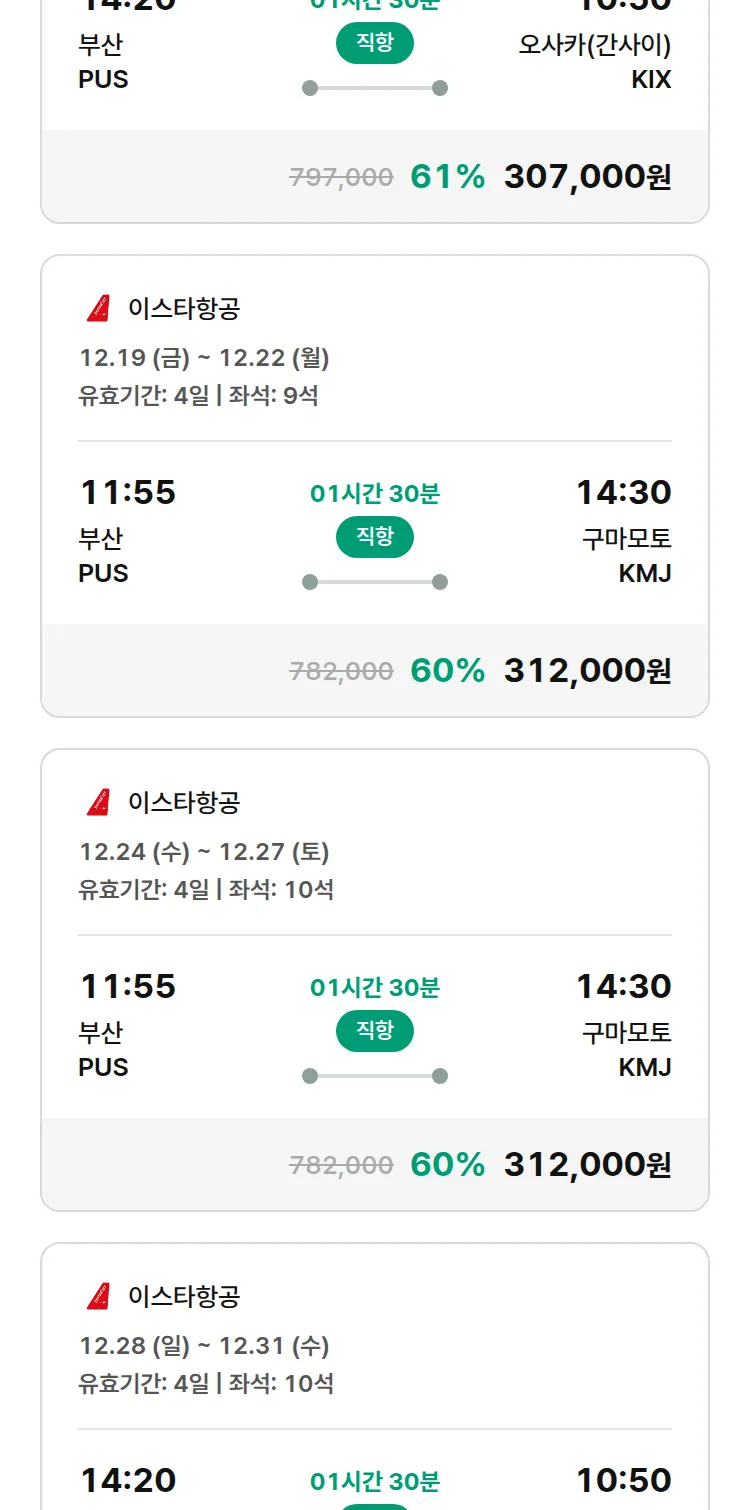Click Eastar Jet logo on 12.28 flight
Viewport: 750px width, 1510px height.
click(98, 1297)
